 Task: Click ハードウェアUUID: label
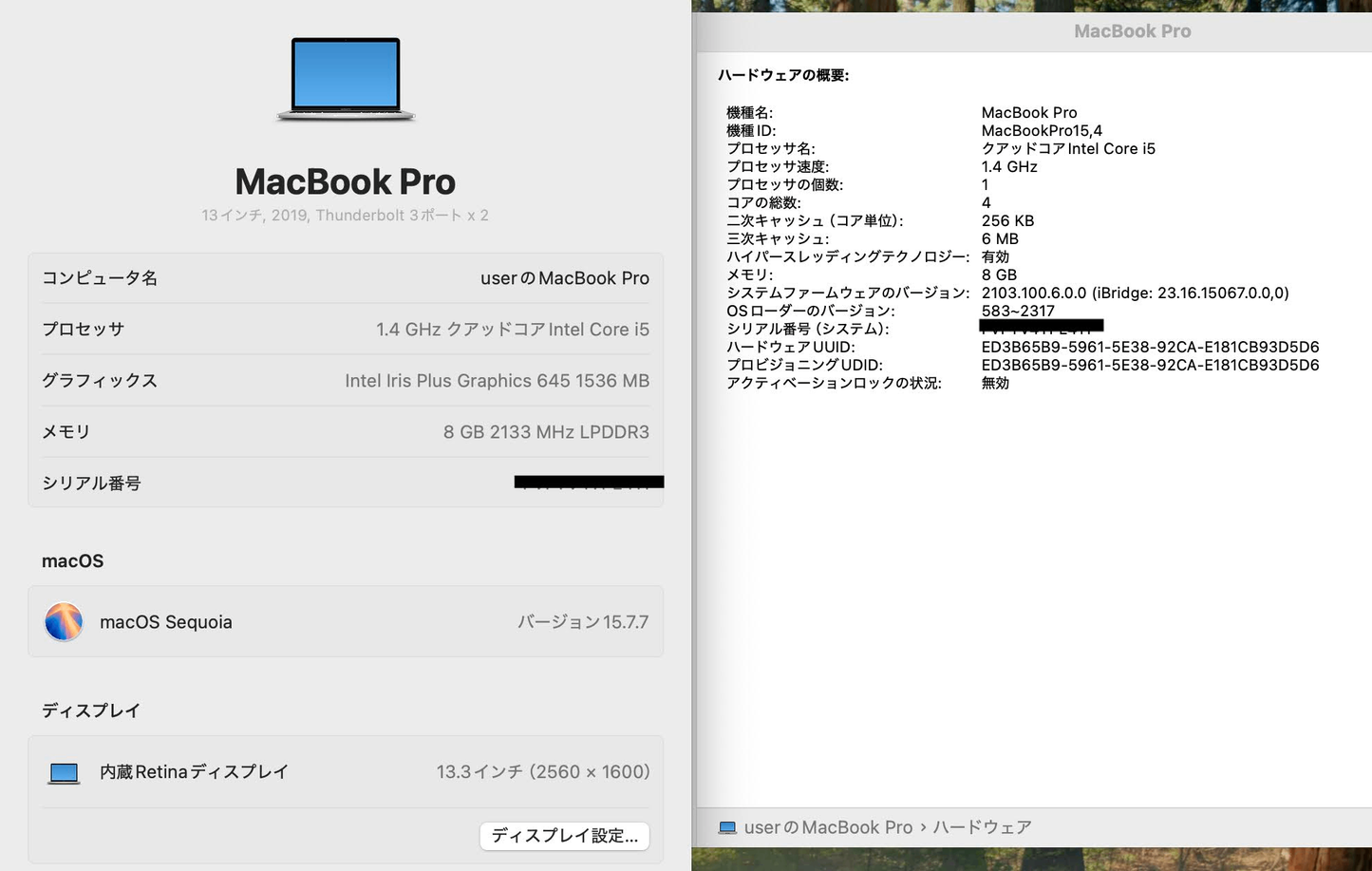791,348
